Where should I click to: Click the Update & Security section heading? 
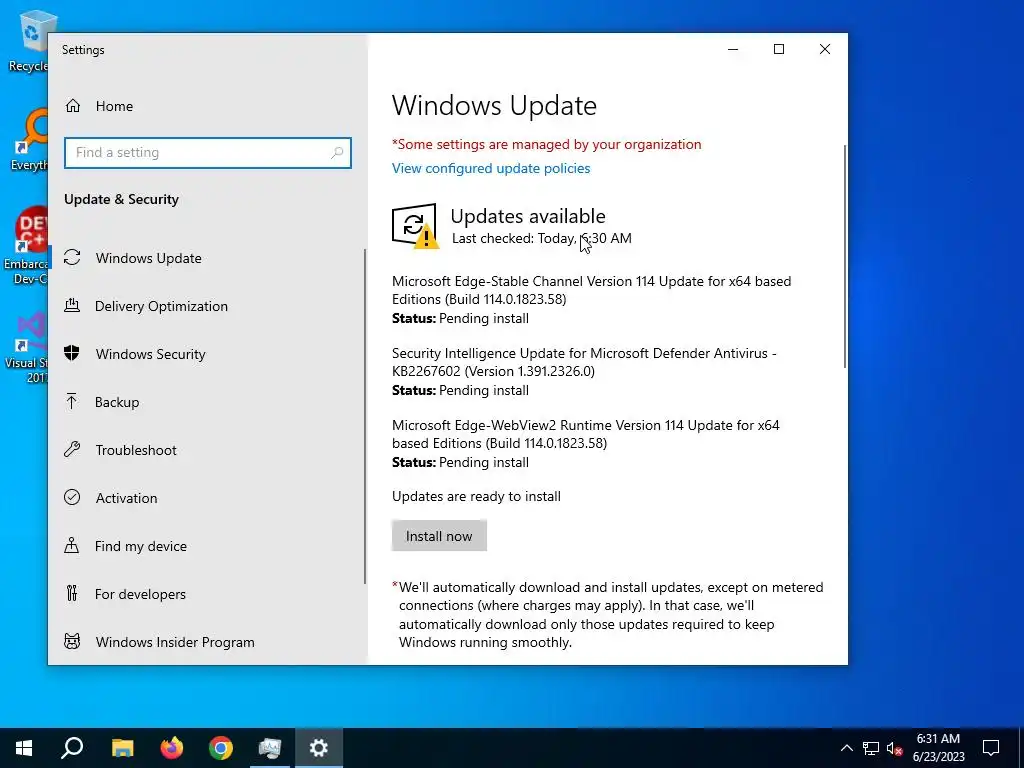[121, 200]
